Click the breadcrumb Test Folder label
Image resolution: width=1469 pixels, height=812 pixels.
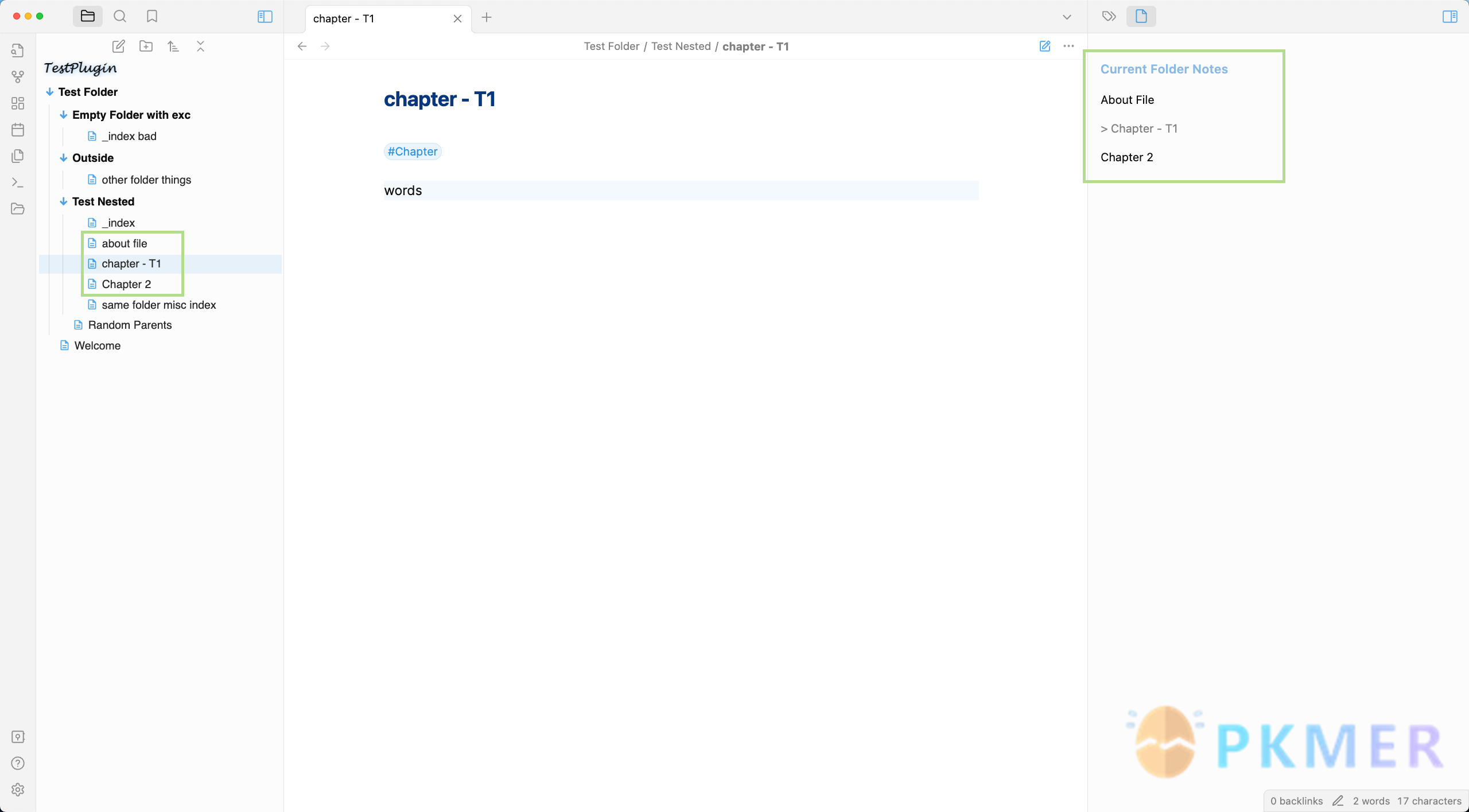610,46
